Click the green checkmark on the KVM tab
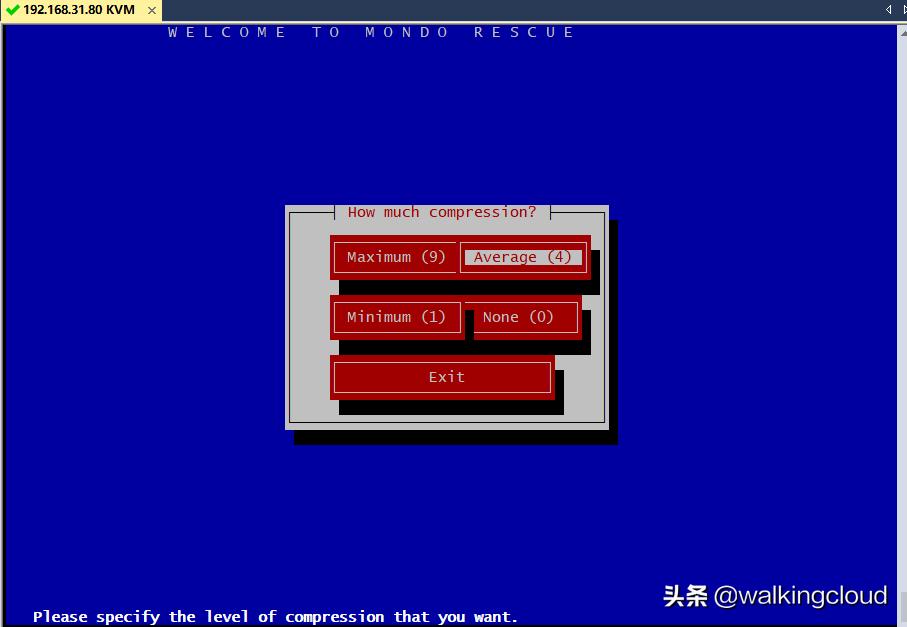 click(x=12, y=11)
